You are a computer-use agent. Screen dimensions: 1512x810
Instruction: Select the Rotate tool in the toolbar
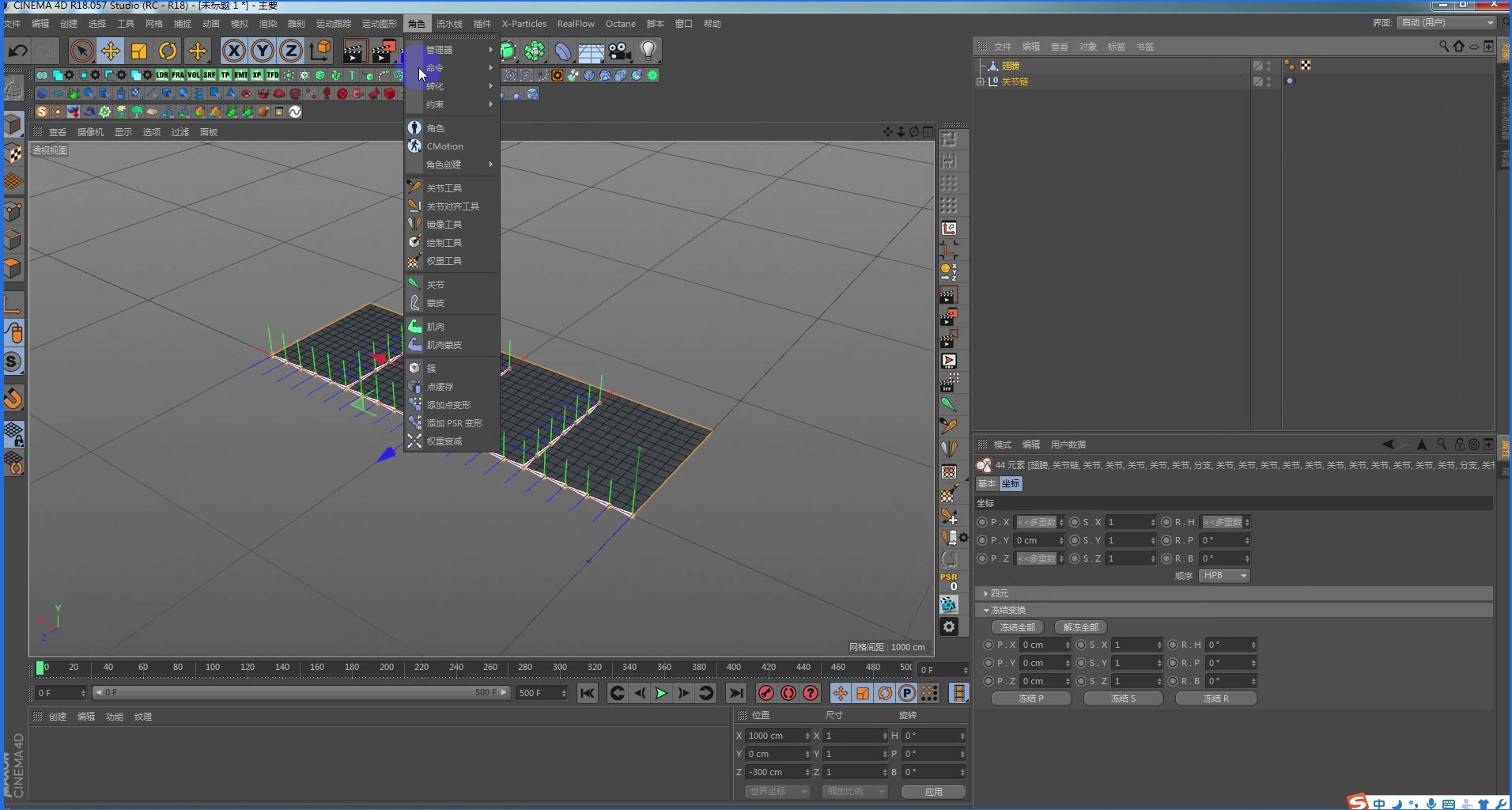click(x=167, y=51)
